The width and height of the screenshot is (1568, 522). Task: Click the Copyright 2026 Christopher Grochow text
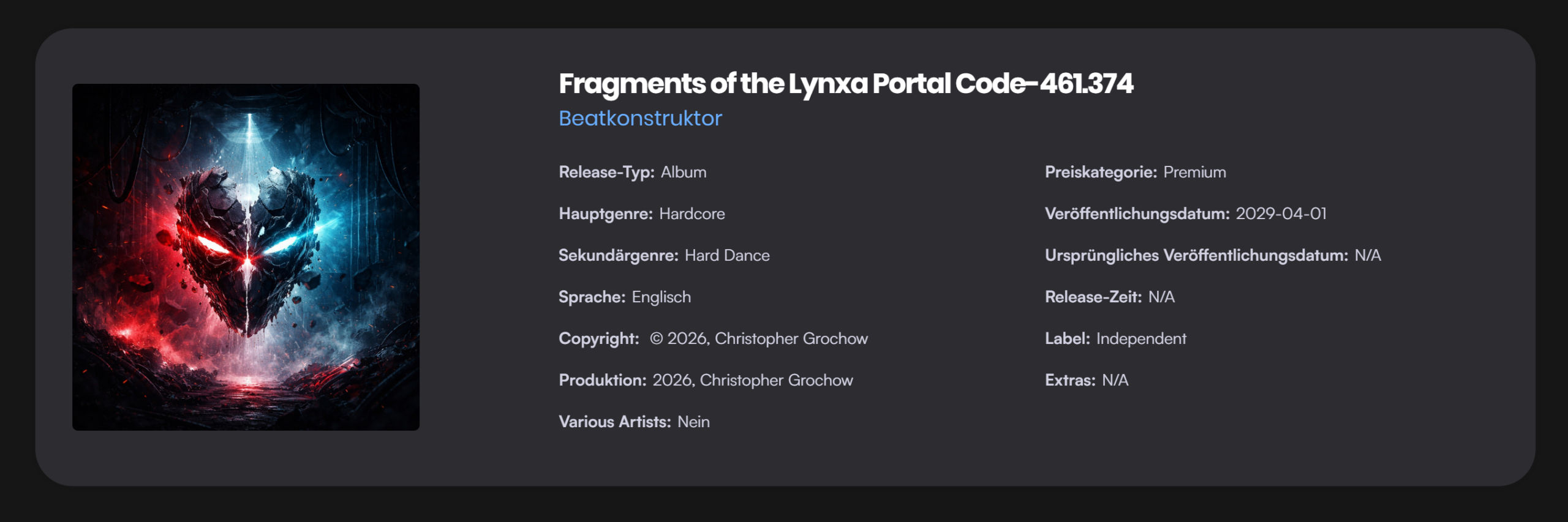click(758, 338)
